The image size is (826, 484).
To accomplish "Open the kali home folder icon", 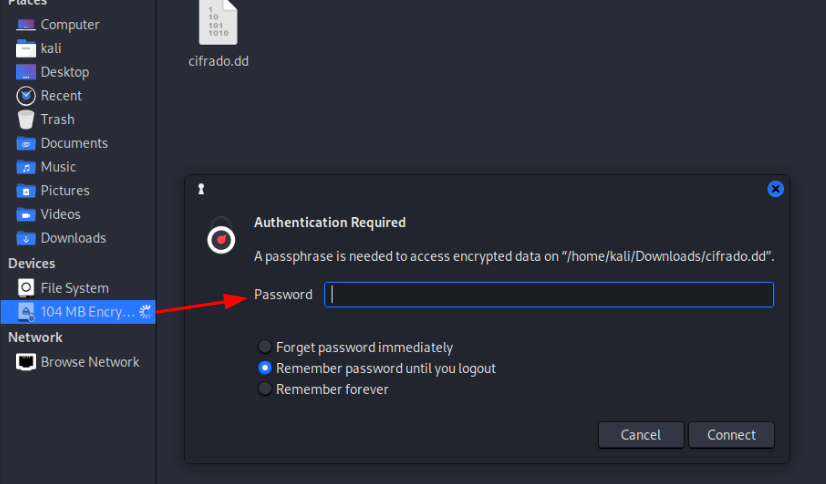I will point(25,48).
